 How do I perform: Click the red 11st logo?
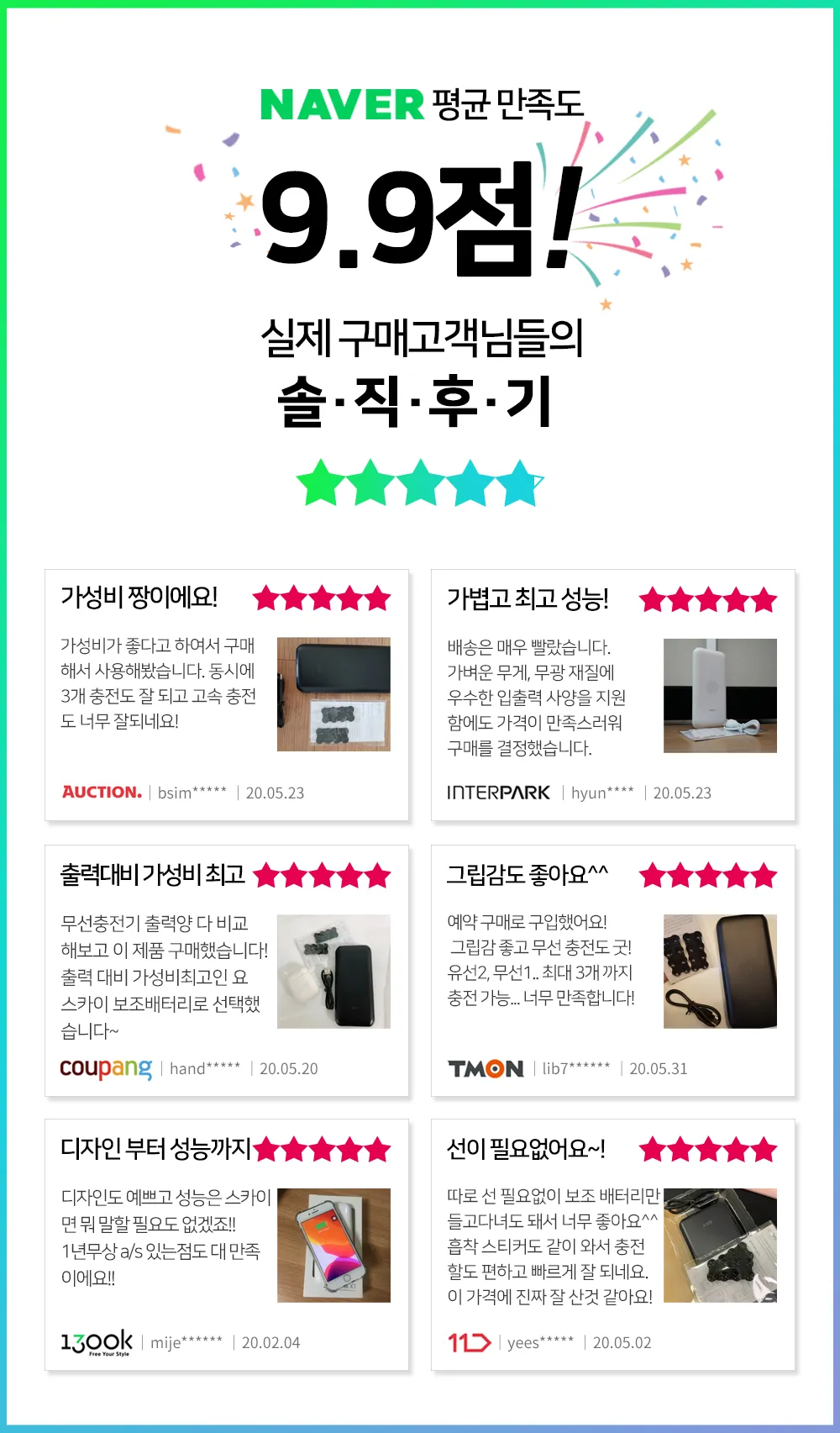(469, 1342)
